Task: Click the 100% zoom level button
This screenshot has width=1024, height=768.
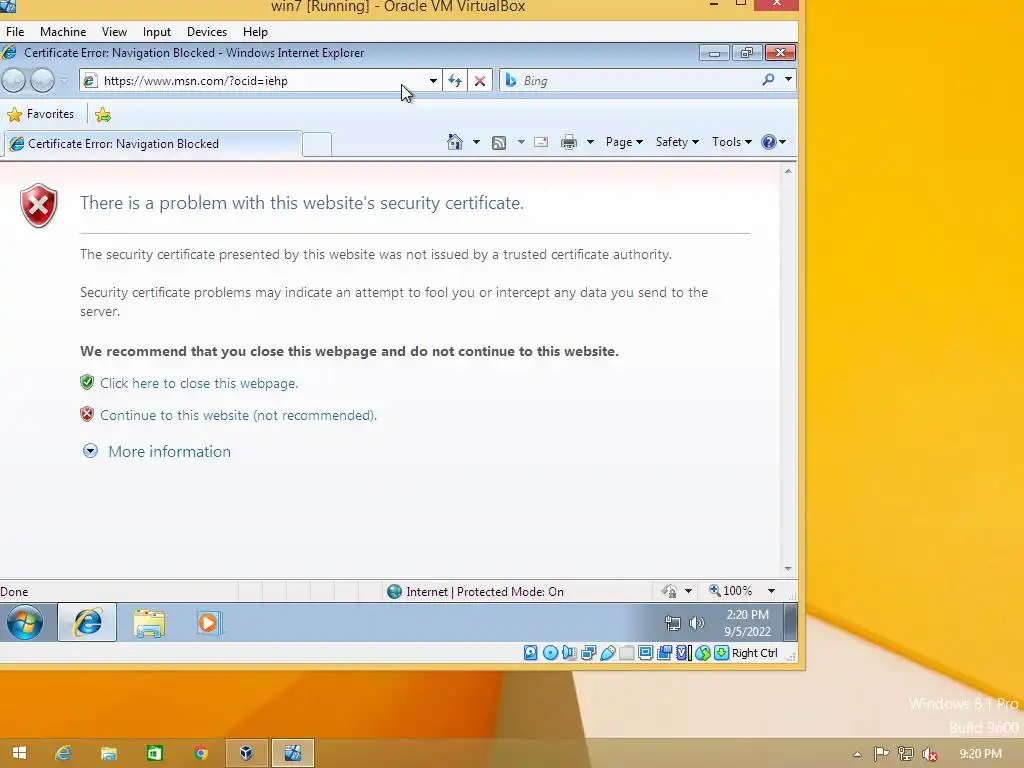Action: click(x=731, y=591)
